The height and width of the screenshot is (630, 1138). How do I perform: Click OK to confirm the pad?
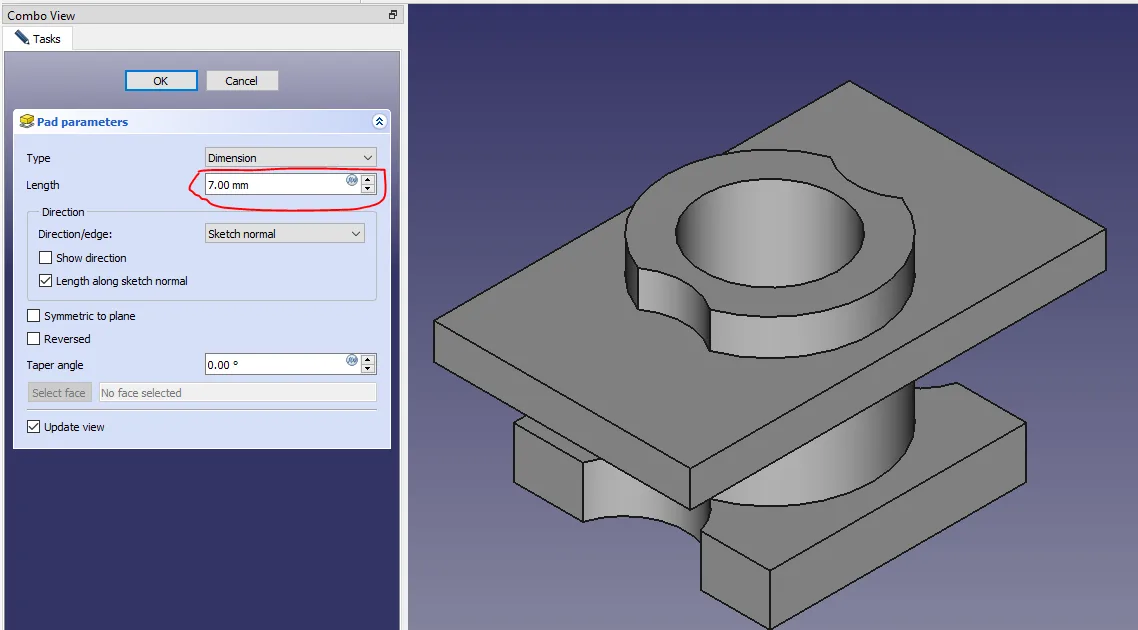[161, 81]
